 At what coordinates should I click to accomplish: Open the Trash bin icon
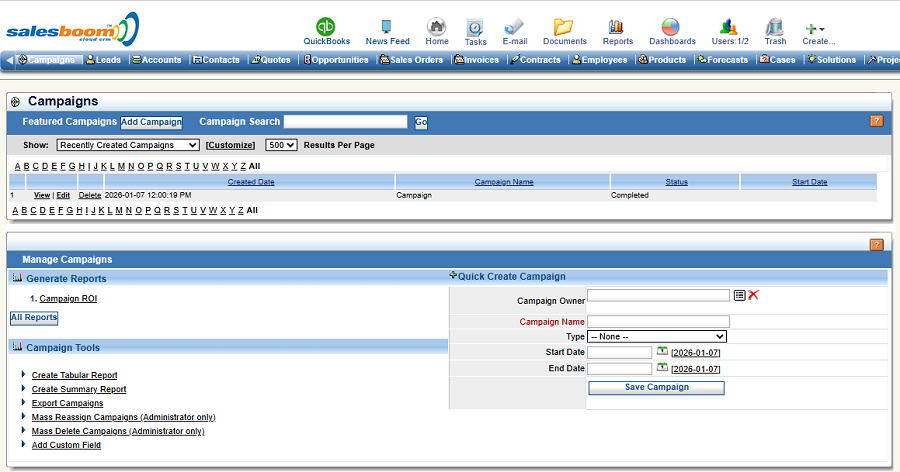pyautogui.click(x=775, y=27)
